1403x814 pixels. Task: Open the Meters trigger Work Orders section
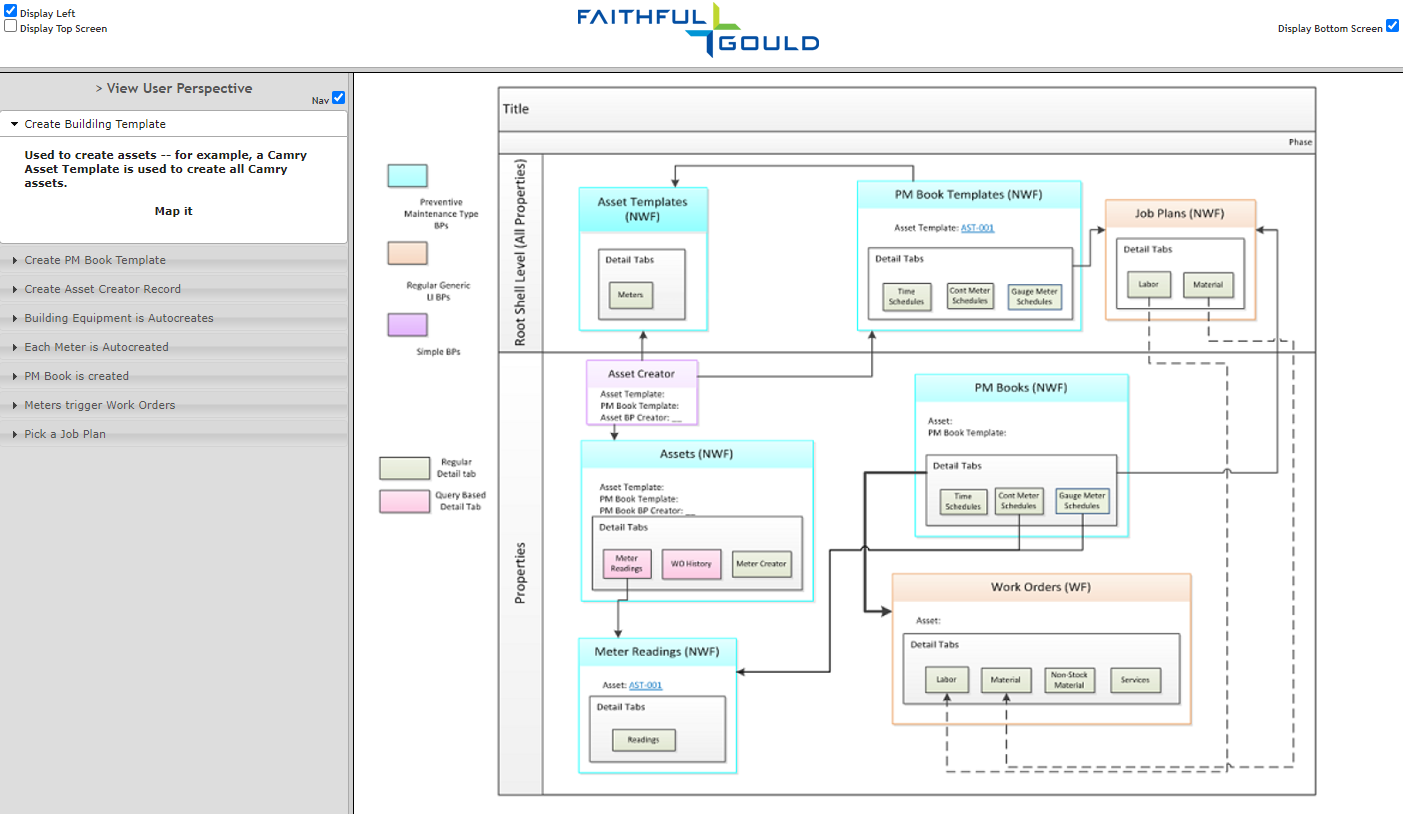[99, 405]
